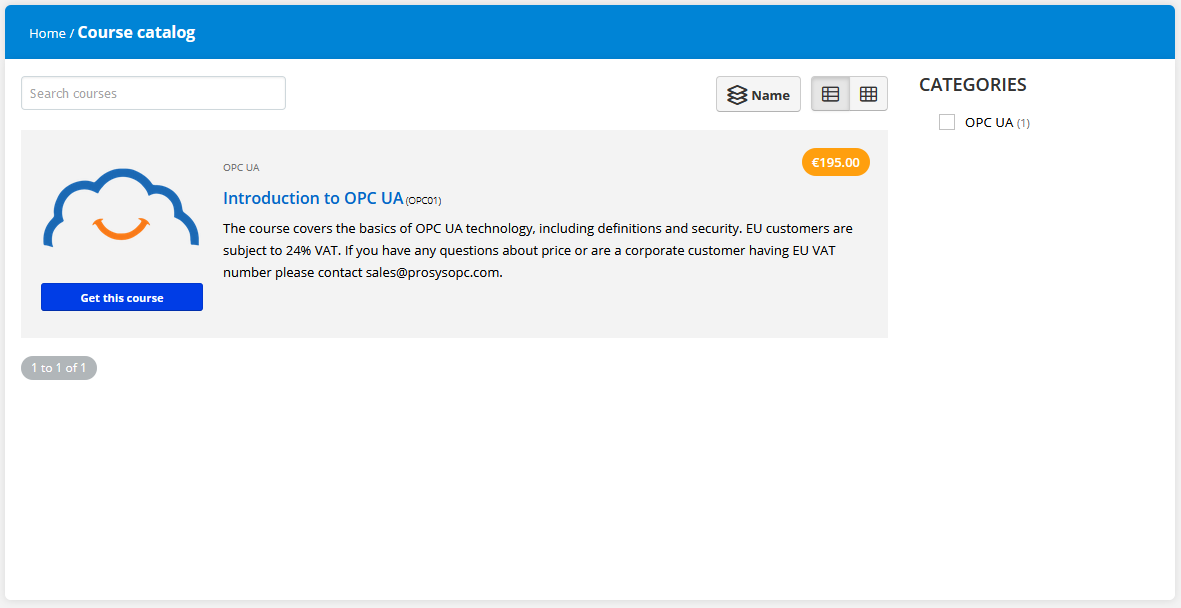Open the Introduction to OPC UA course link
The height and width of the screenshot is (608, 1181).
click(x=313, y=198)
